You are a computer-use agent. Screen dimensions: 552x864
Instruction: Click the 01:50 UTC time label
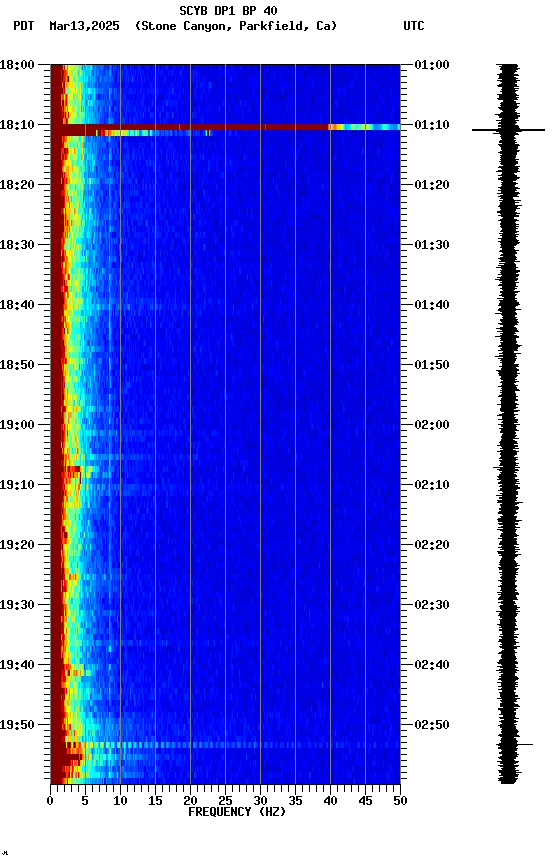432,365
